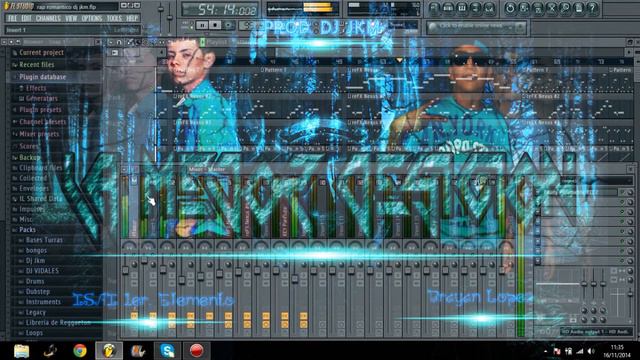Select the Clipboard files folder

tap(41, 168)
